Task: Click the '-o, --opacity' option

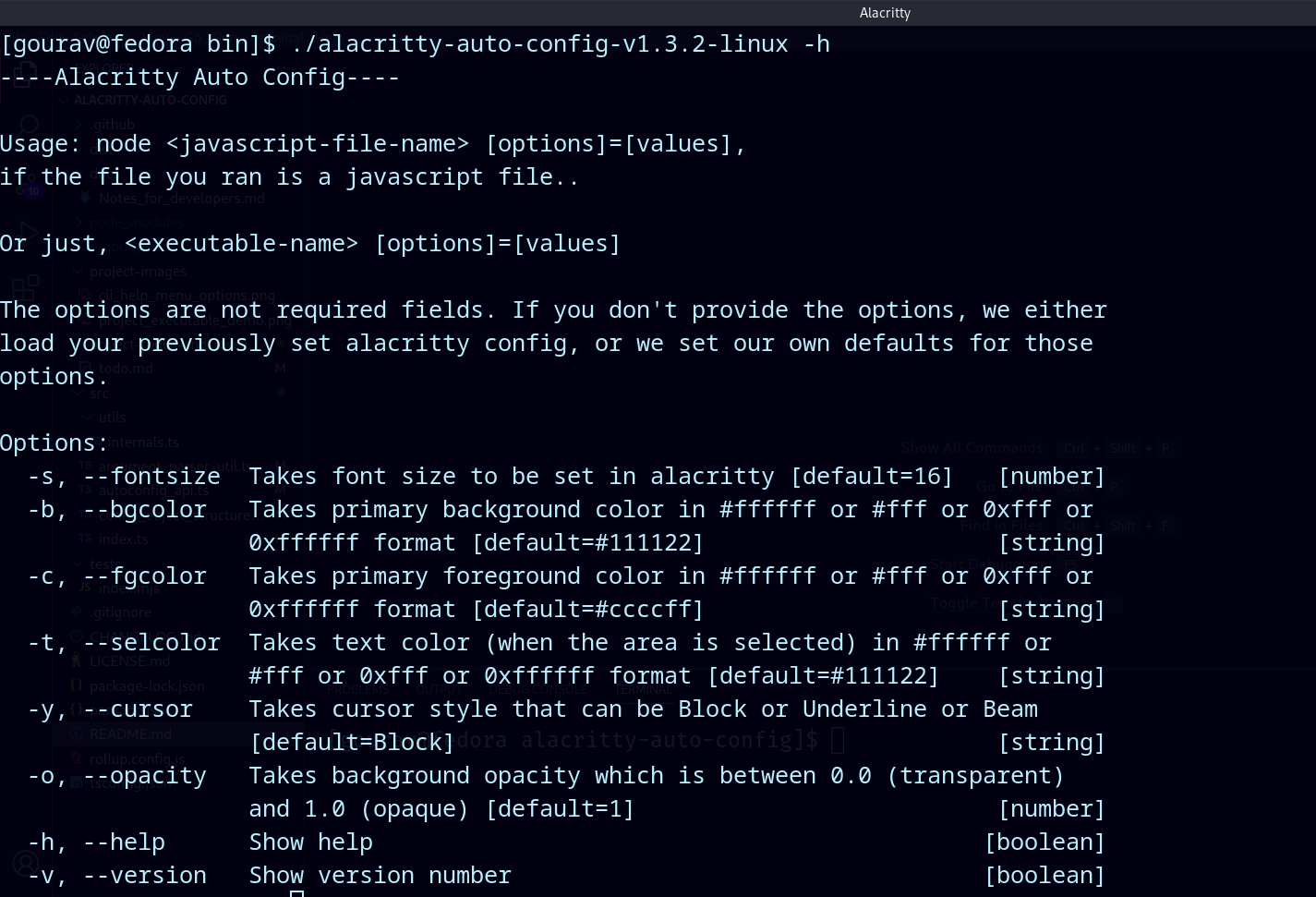Action: (117, 775)
